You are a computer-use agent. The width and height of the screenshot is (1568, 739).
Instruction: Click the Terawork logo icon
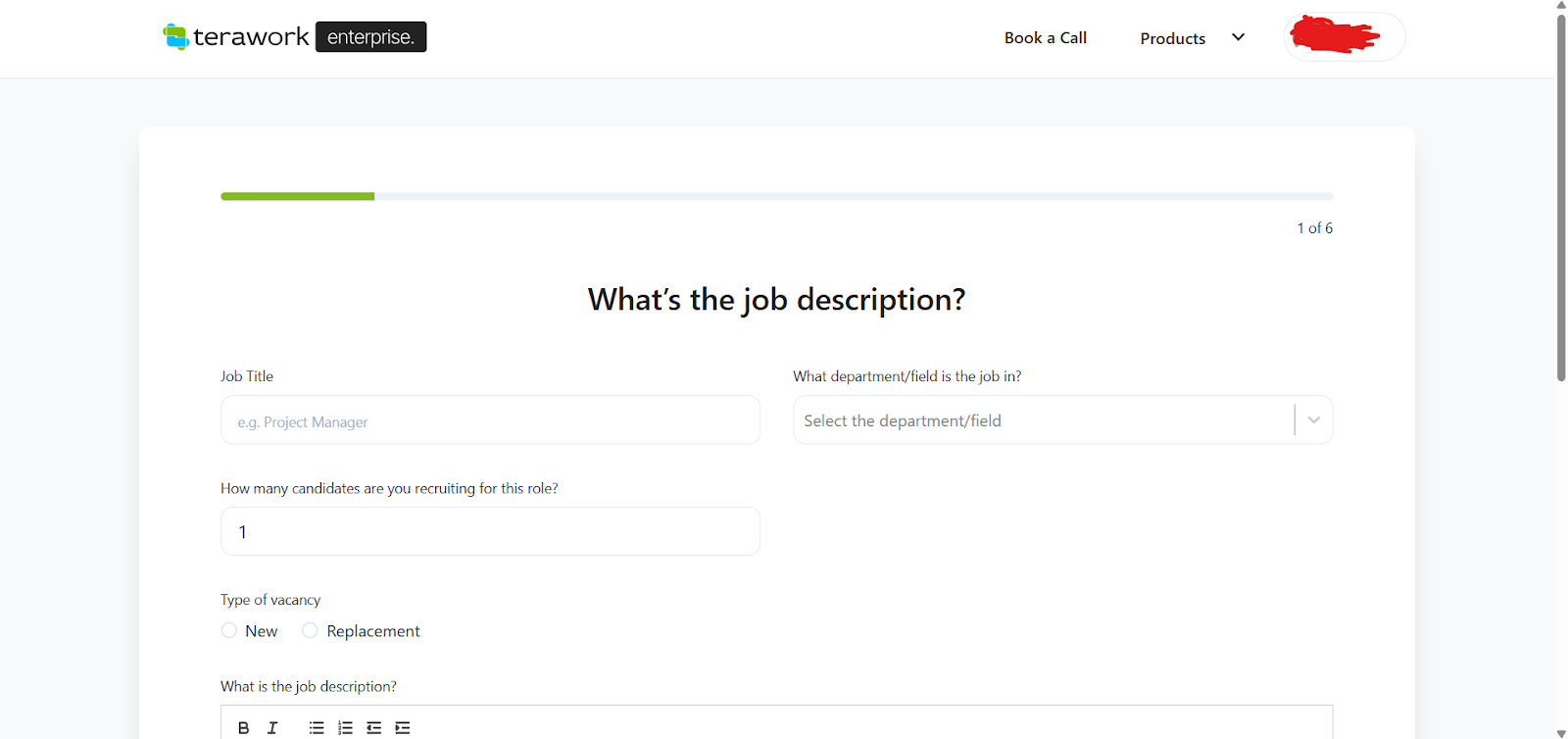[175, 37]
